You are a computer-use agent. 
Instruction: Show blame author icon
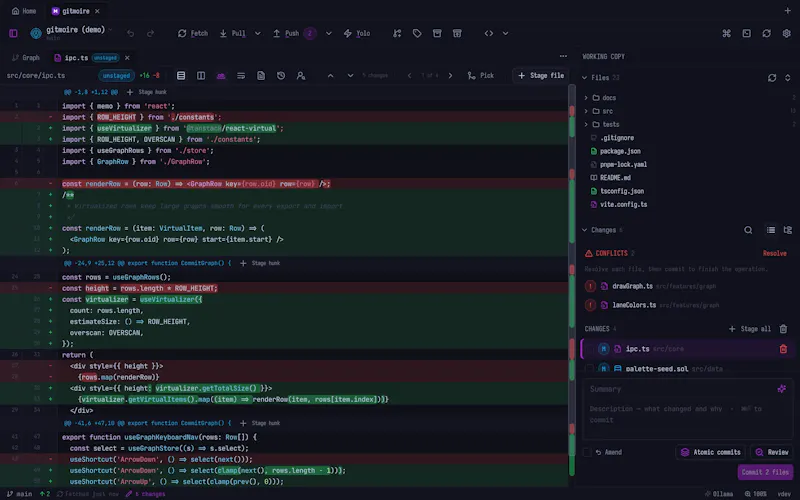click(x=301, y=76)
